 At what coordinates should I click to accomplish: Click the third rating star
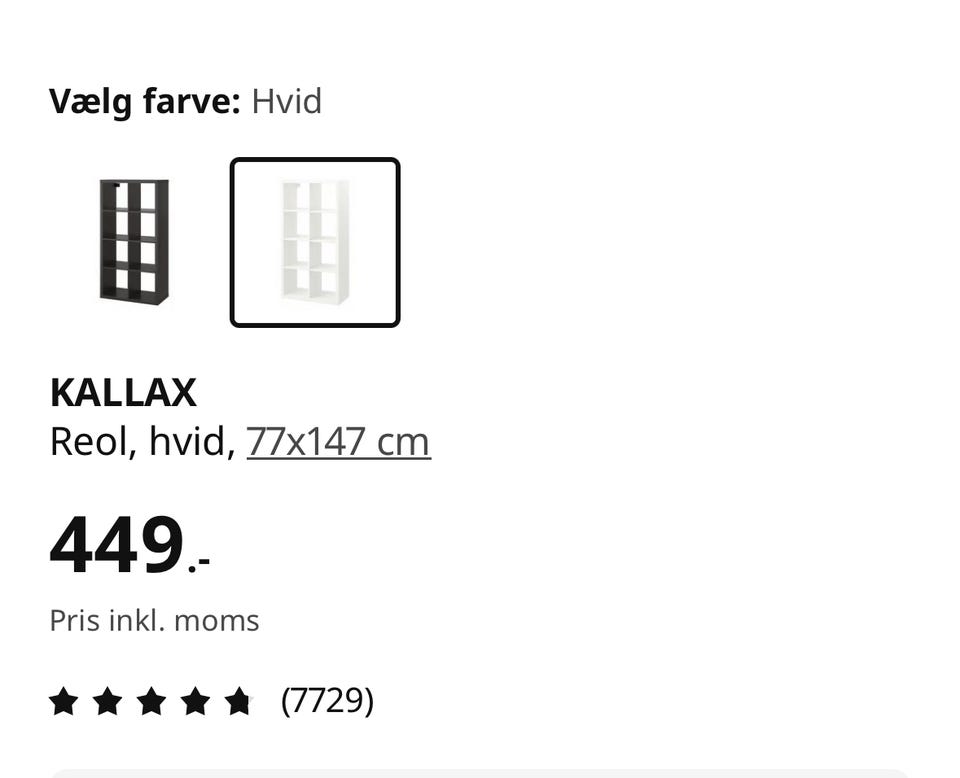tap(151, 701)
